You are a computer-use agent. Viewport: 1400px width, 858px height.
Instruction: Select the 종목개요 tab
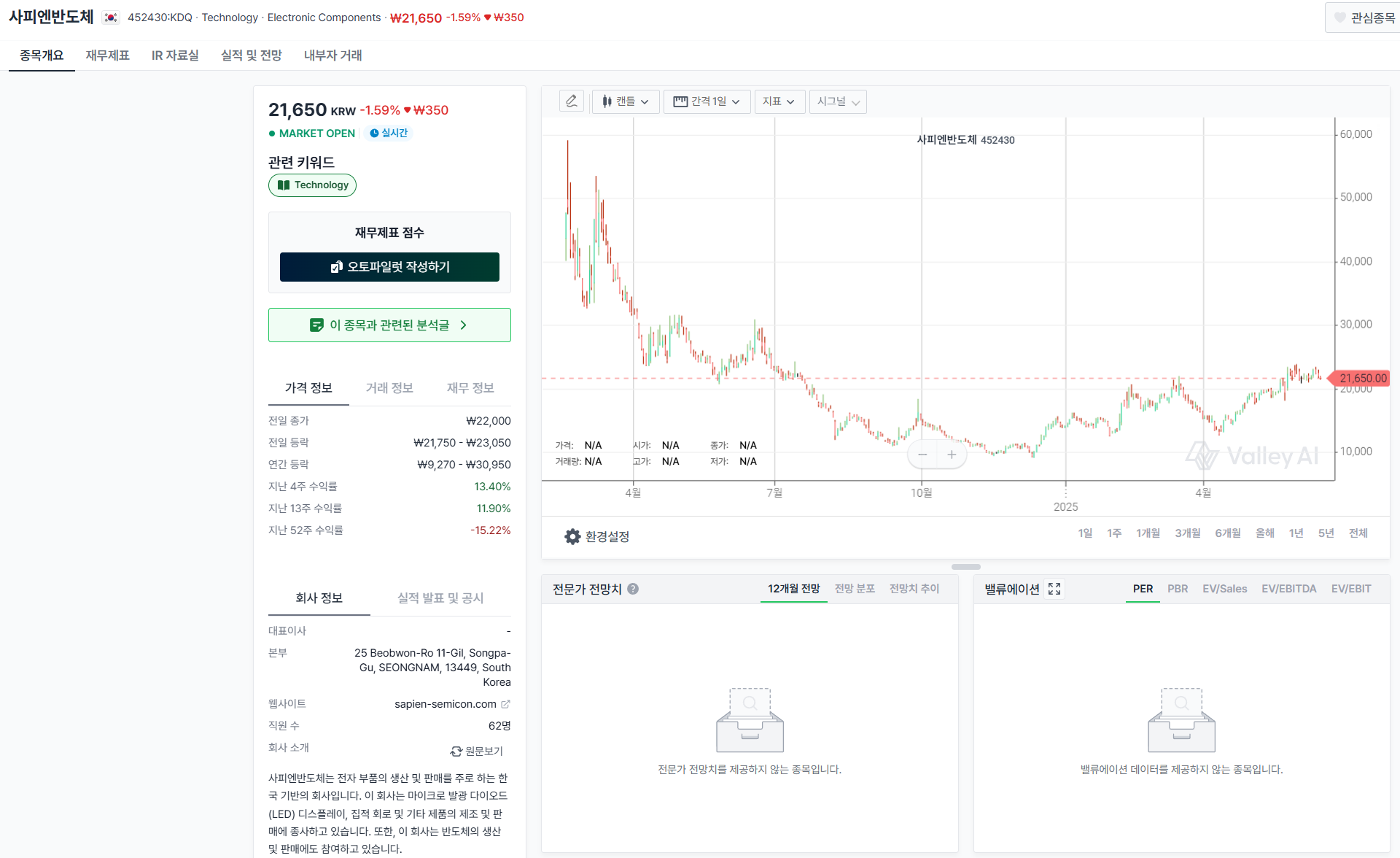pos(42,55)
